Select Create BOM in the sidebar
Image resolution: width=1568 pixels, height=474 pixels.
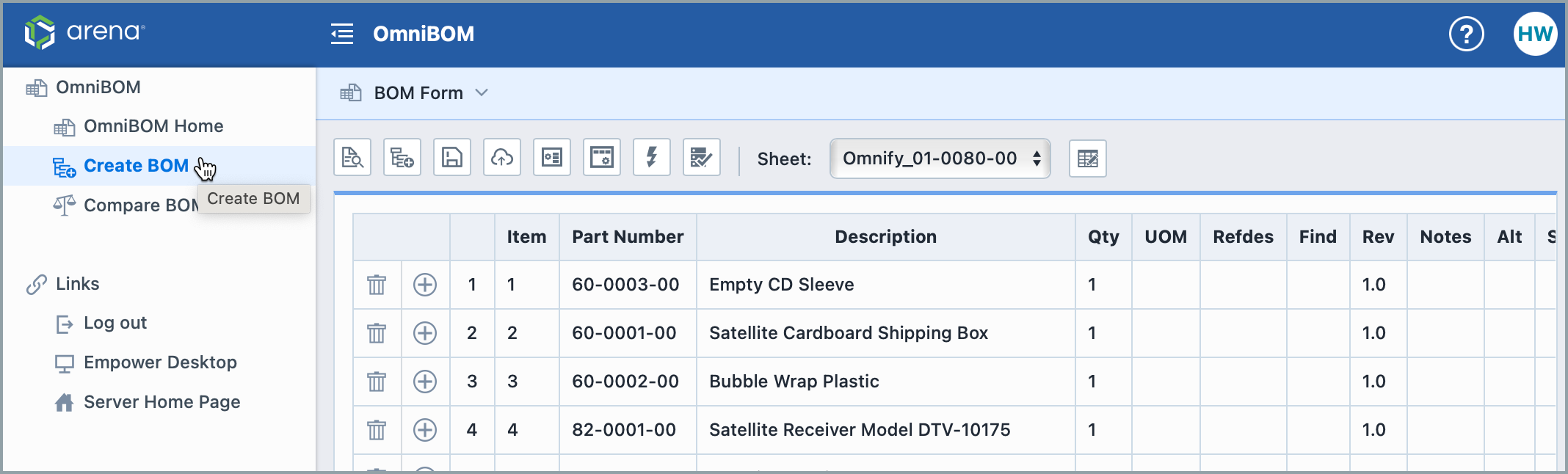point(136,166)
